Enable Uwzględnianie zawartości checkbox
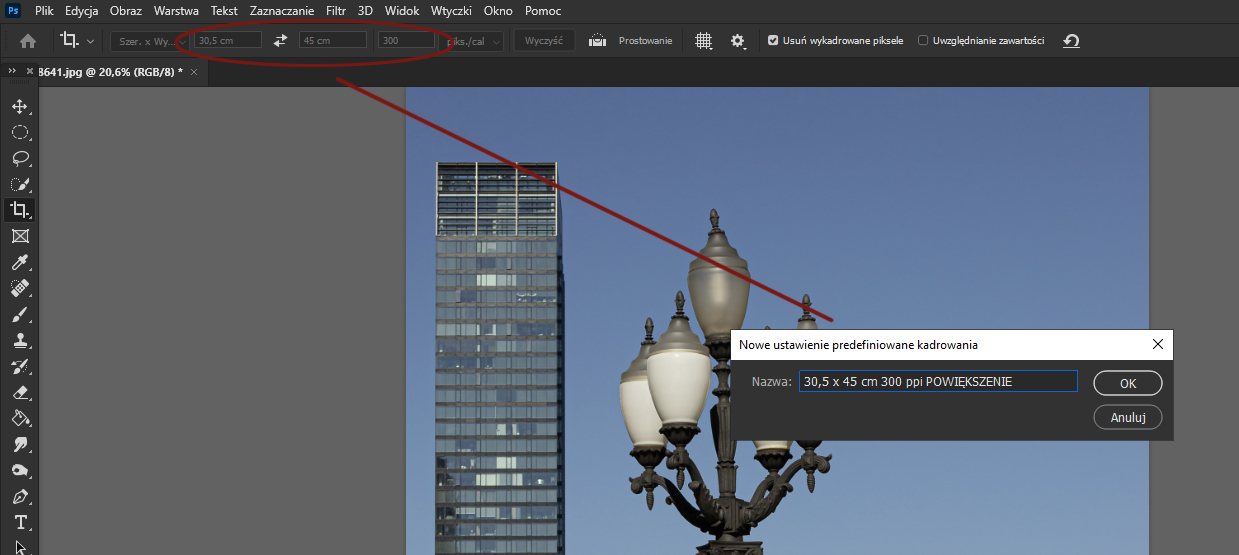This screenshot has height=555, width=1239. [923, 41]
